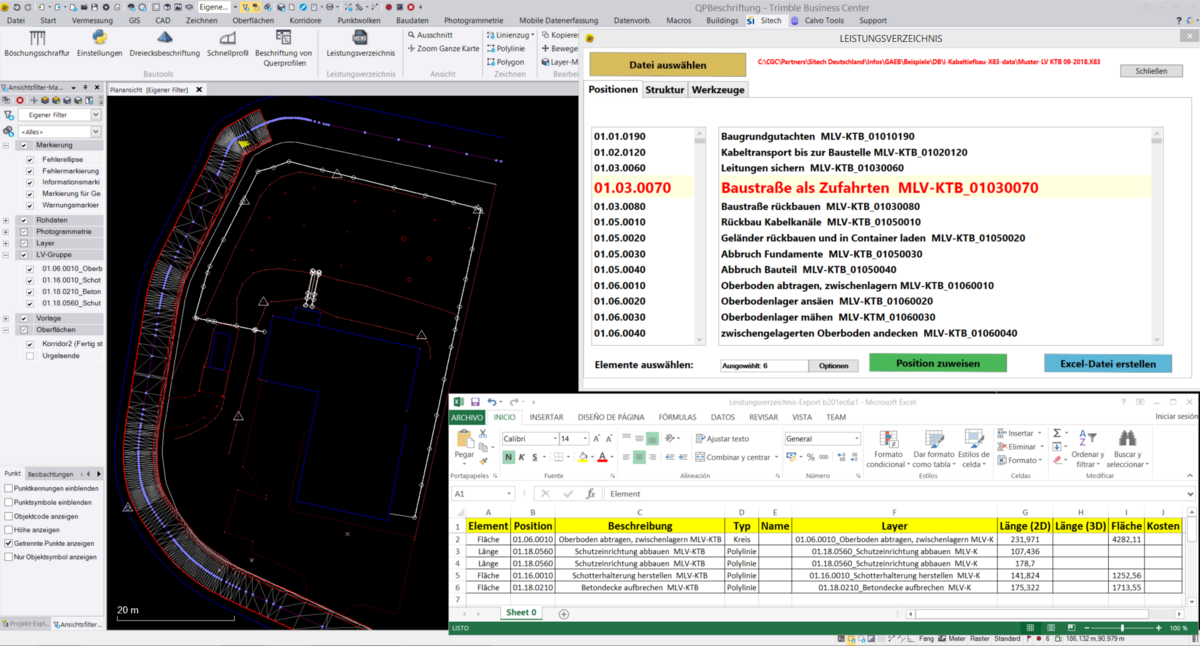
Task: Toggle the Fehlermarkierung checkbox
Action: tap(29, 171)
